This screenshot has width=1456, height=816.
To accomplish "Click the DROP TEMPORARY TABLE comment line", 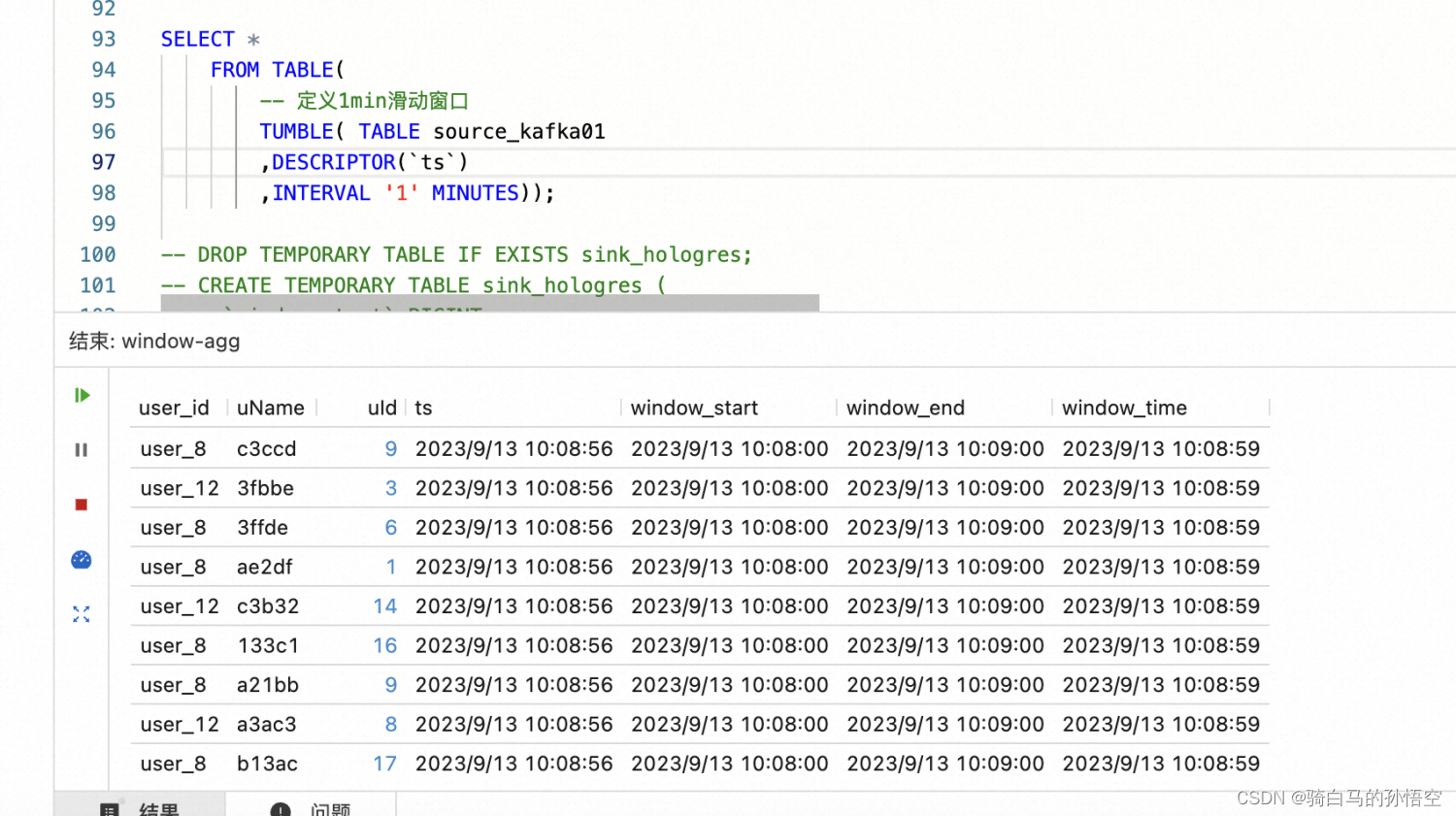I will tap(456, 254).
